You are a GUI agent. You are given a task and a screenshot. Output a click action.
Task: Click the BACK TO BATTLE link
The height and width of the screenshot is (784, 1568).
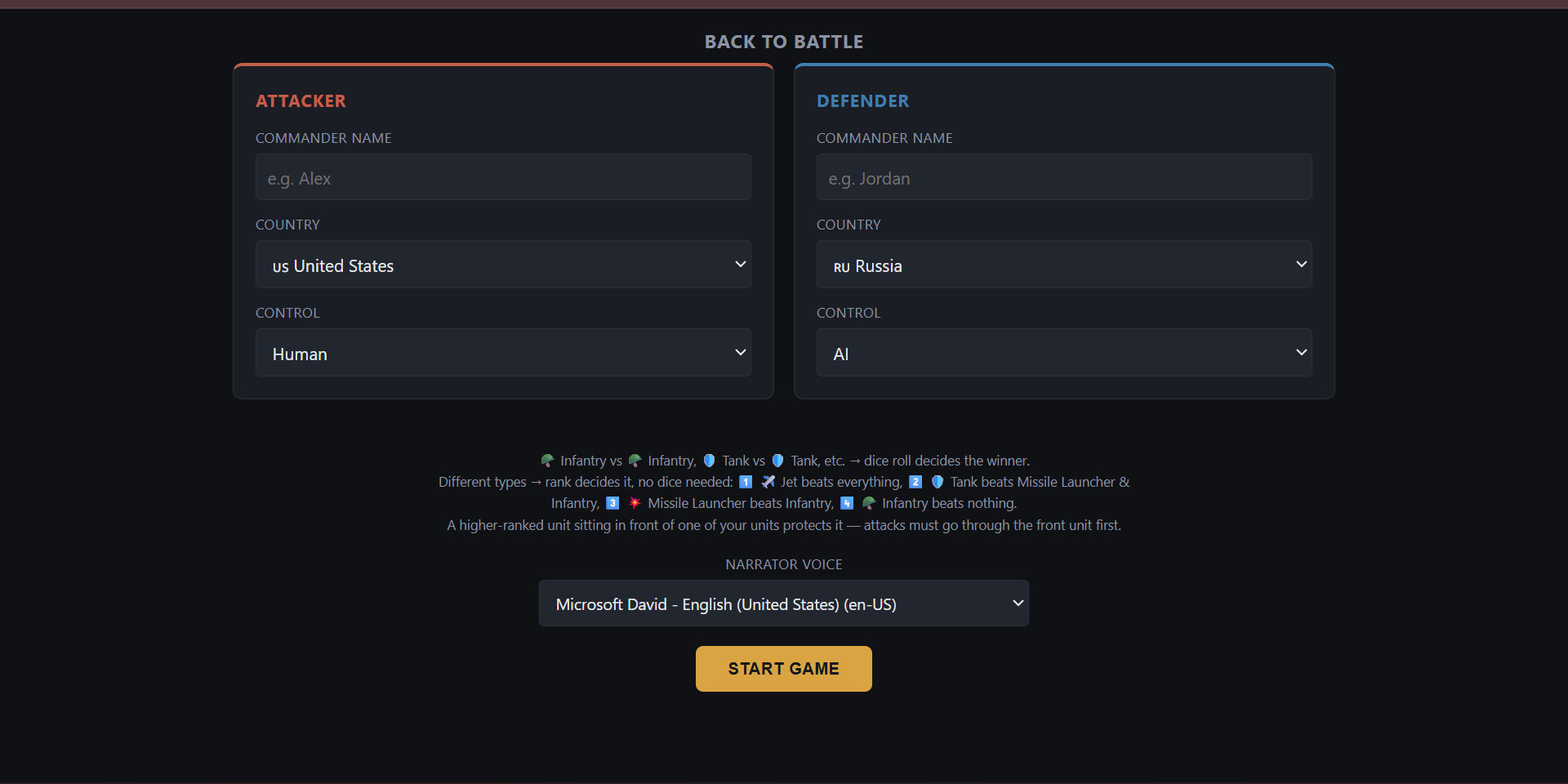point(784,42)
